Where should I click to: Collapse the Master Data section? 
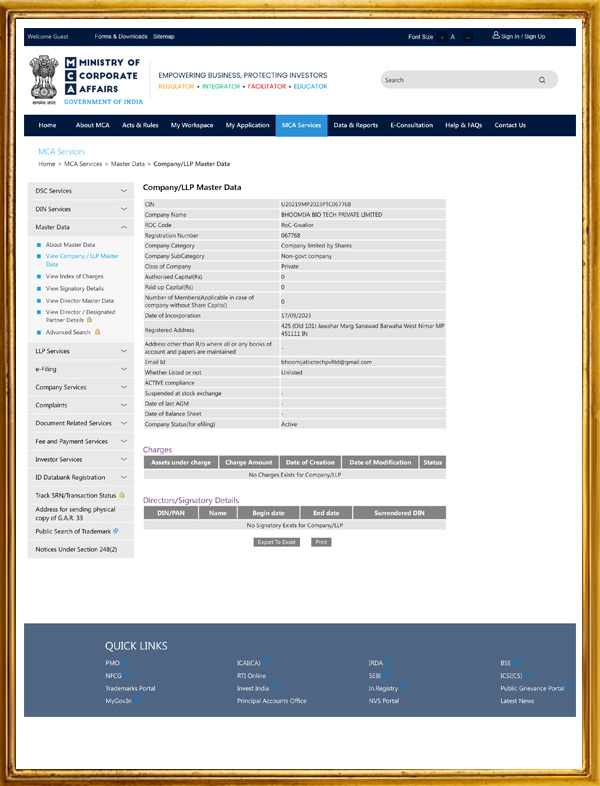click(x=123, y=227)
